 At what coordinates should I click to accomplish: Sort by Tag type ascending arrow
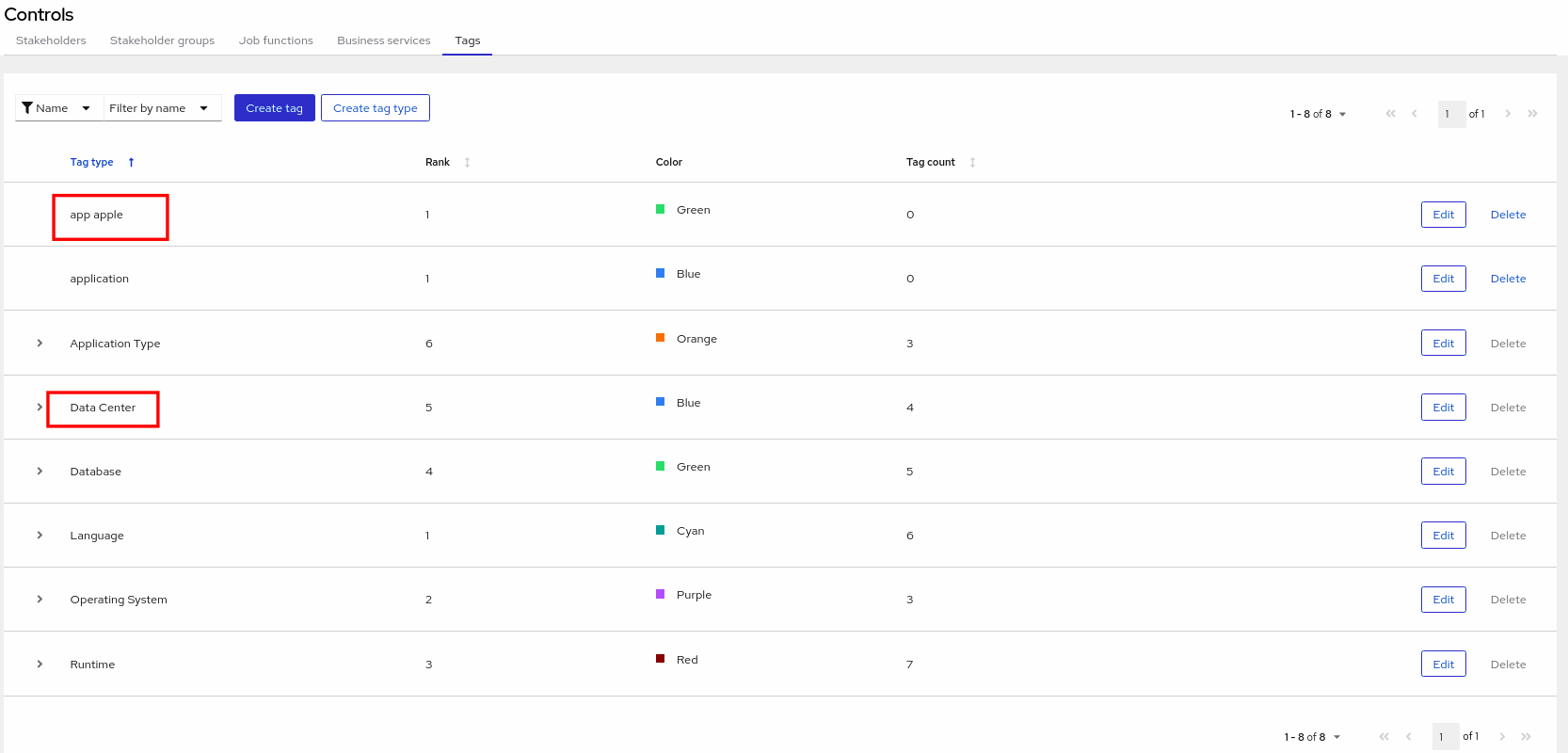131,163
